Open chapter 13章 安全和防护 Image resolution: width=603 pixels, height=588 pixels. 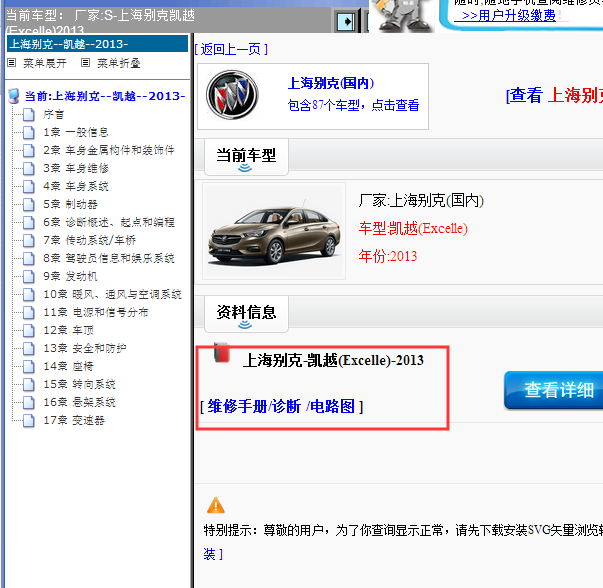(85, 348)
